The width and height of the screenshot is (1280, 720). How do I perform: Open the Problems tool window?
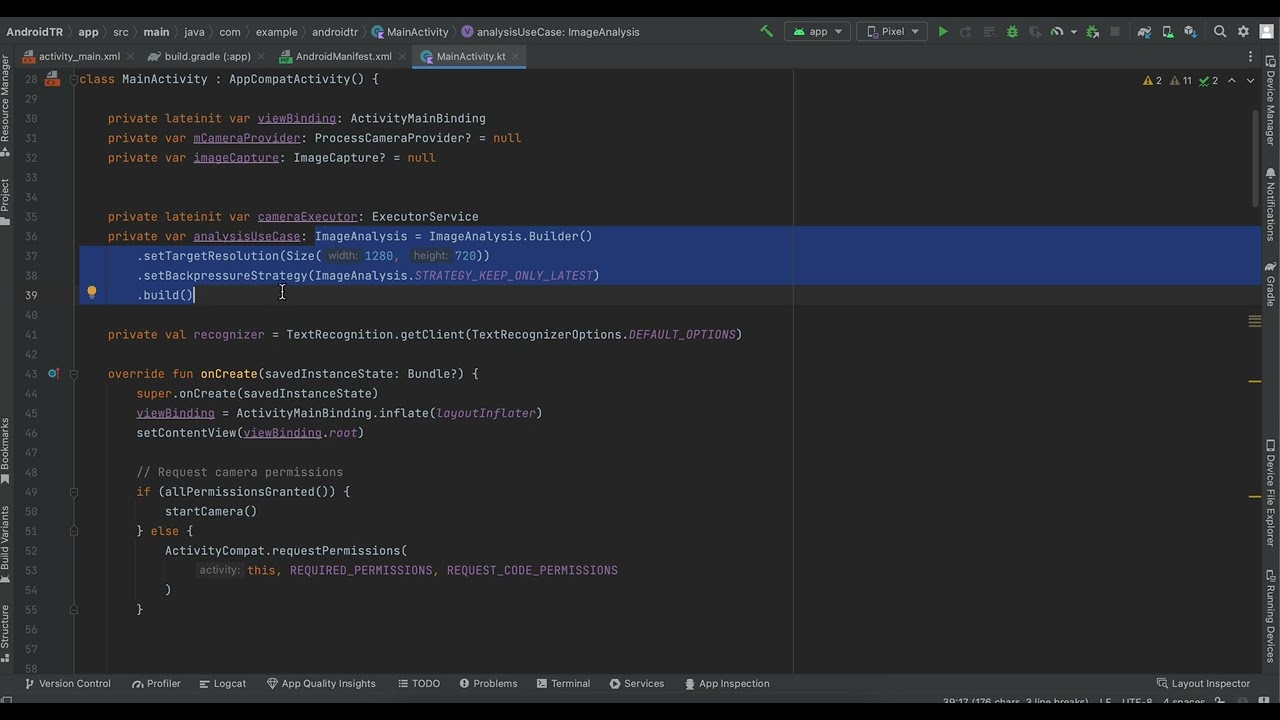[488, 684]
